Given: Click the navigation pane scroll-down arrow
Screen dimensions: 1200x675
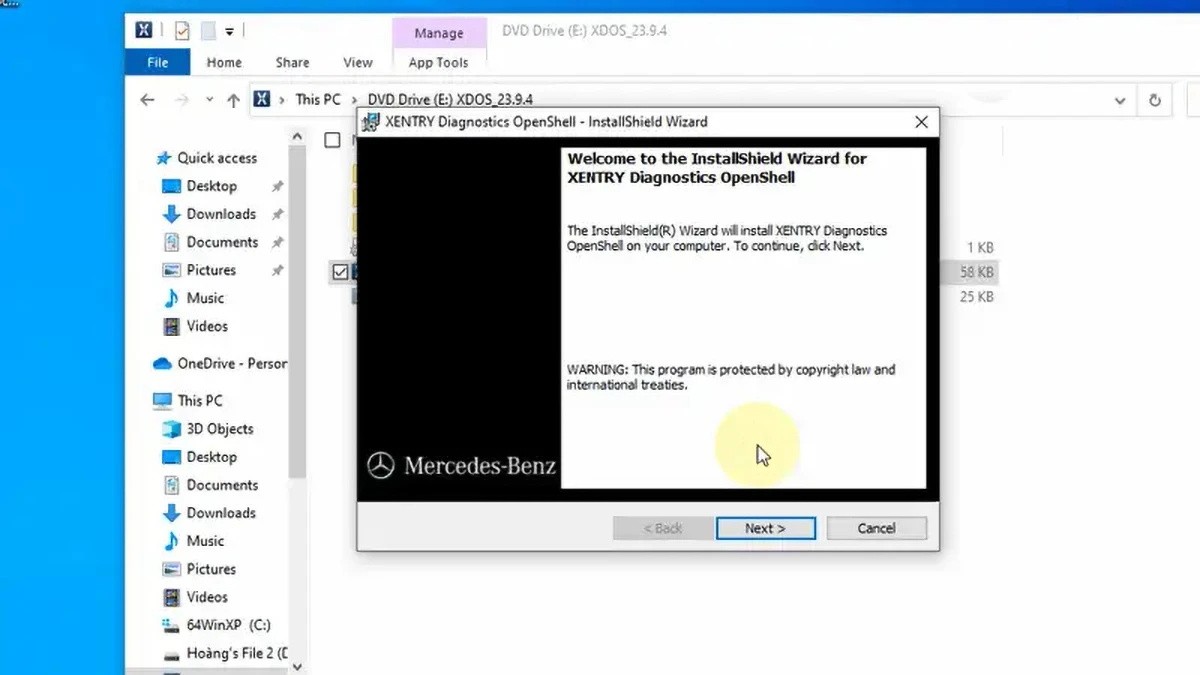Looking at the screenshot, I should (297, 666).
